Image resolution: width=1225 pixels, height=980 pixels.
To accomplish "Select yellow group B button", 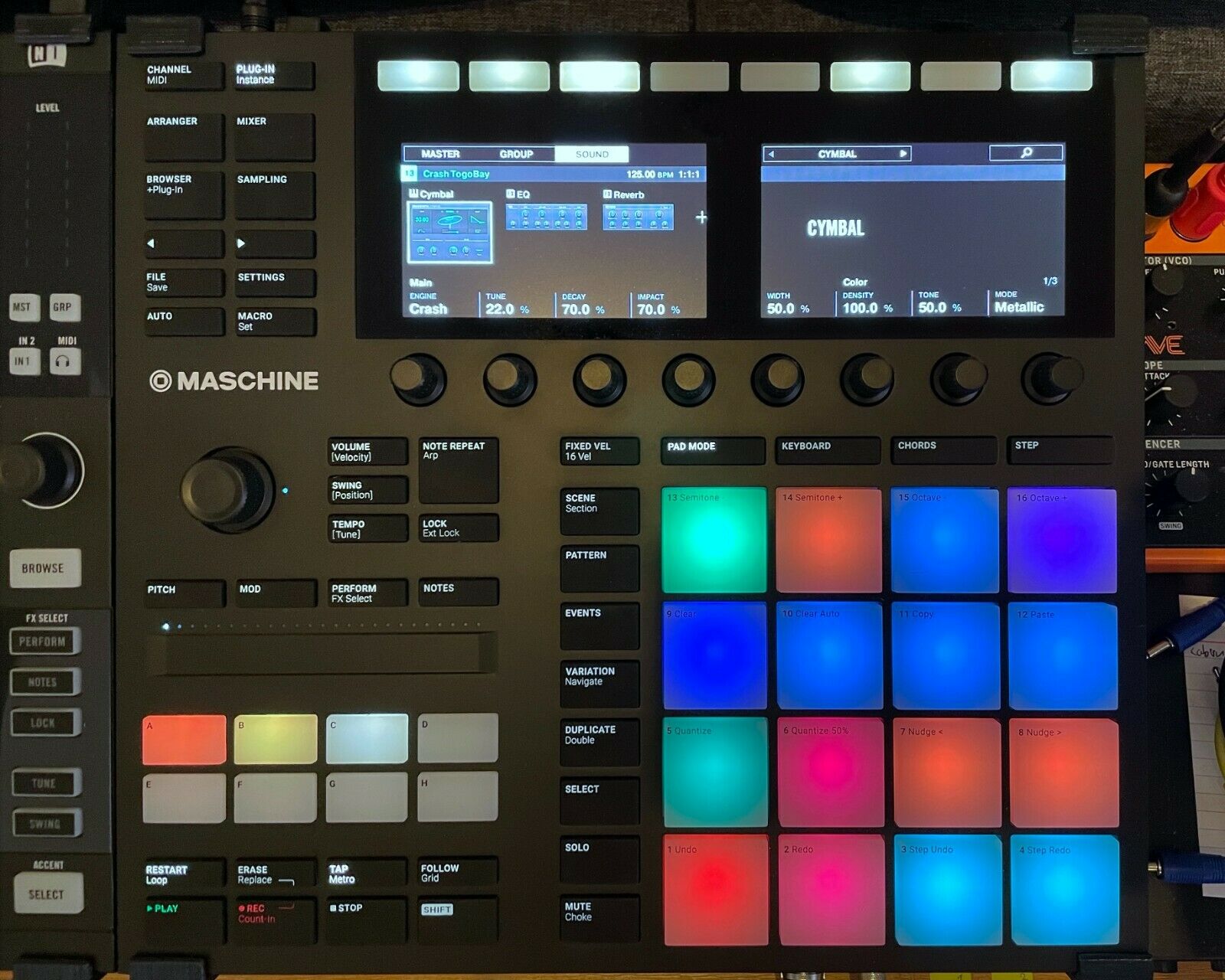I will (x=276, y=739).
